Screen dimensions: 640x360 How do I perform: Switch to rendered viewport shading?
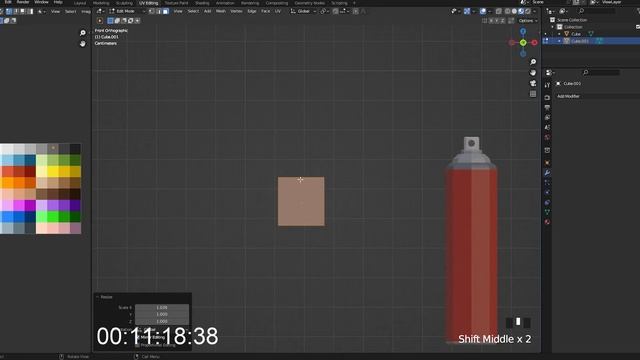coord(528,11)
